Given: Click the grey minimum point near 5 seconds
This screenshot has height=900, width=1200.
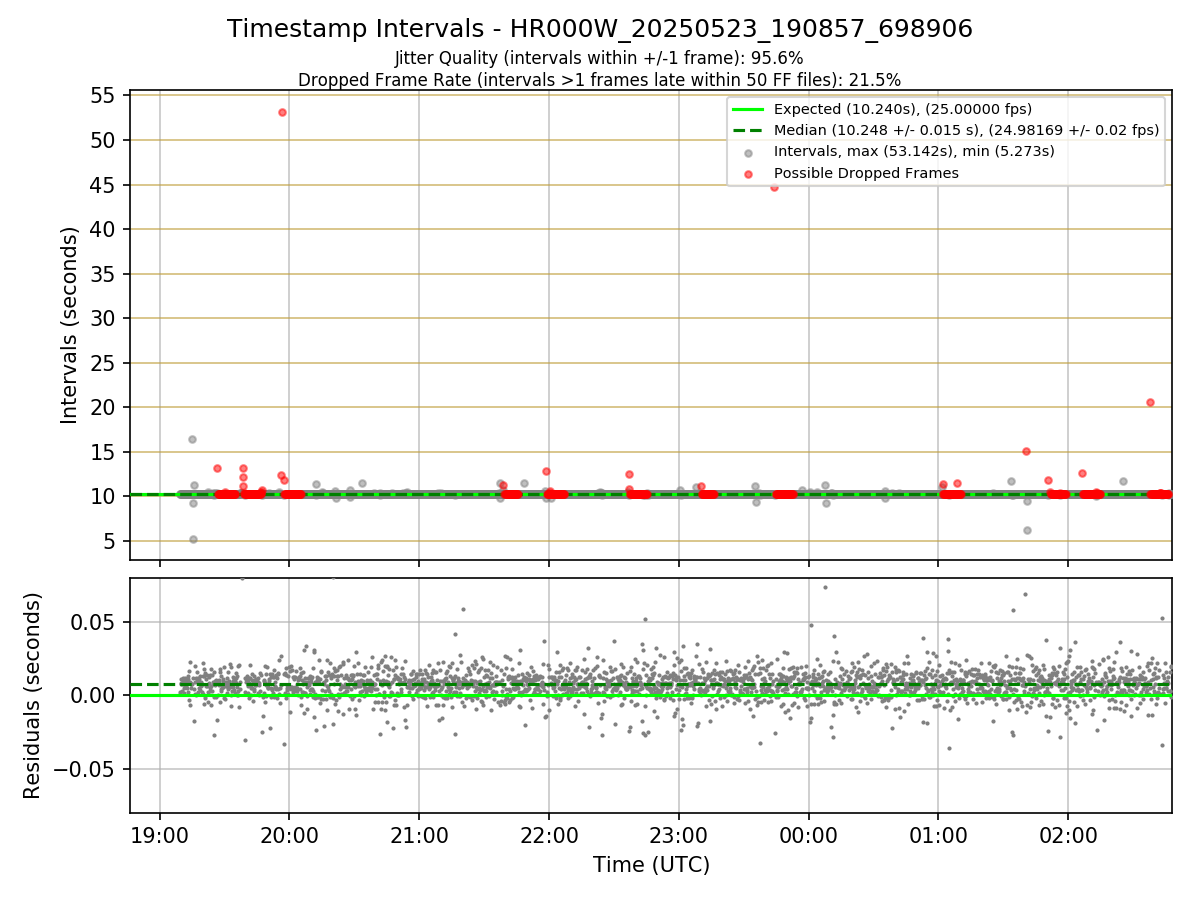Looking at the screenshot, I should [x=193, y=539].
